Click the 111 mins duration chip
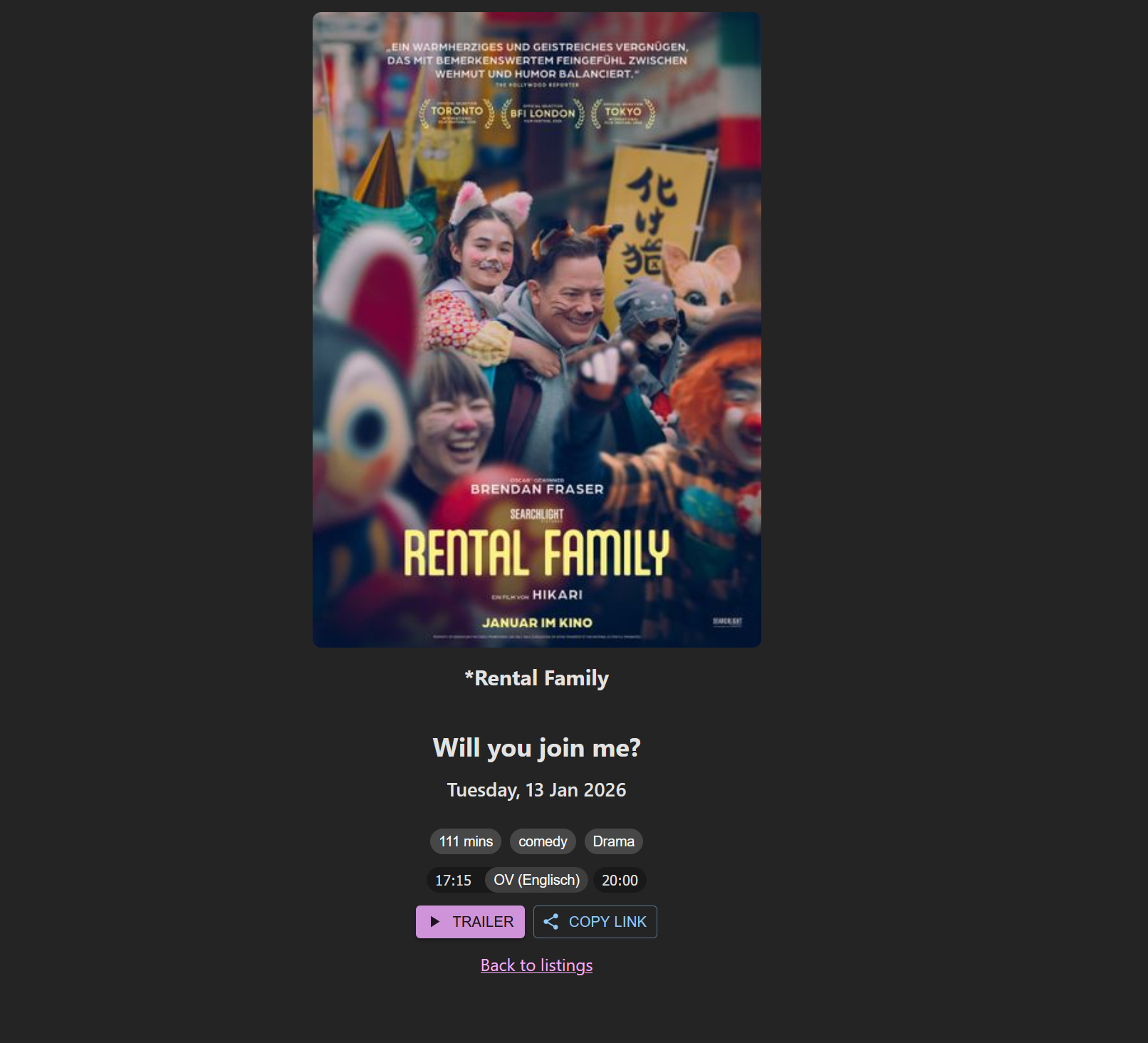The image size is (1148, 1043). pos(466,841)
